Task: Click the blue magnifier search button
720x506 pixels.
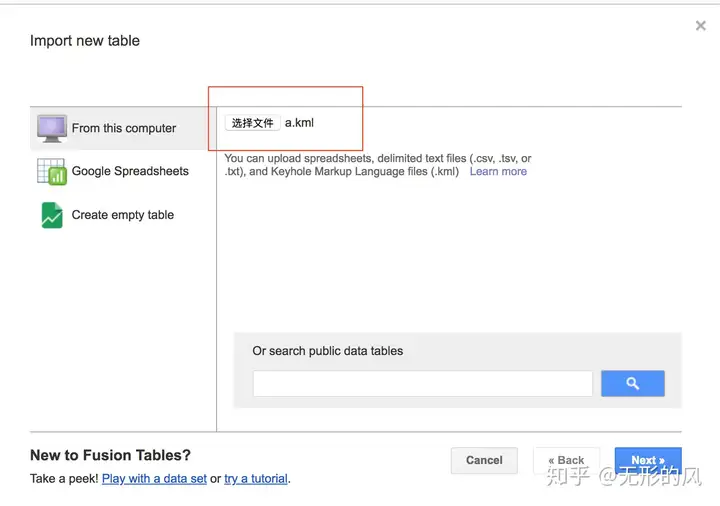Action: pyautogui.click(x=633, y=383)
